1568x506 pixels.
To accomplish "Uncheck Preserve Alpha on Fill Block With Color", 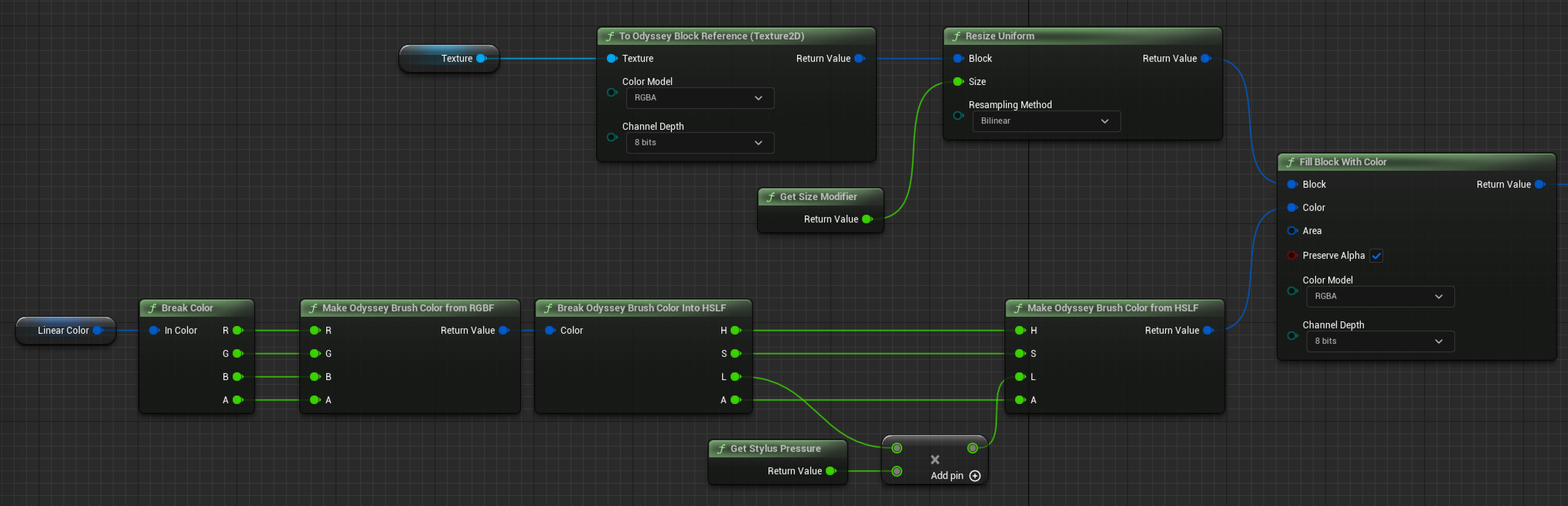I will click(1377, 255).
